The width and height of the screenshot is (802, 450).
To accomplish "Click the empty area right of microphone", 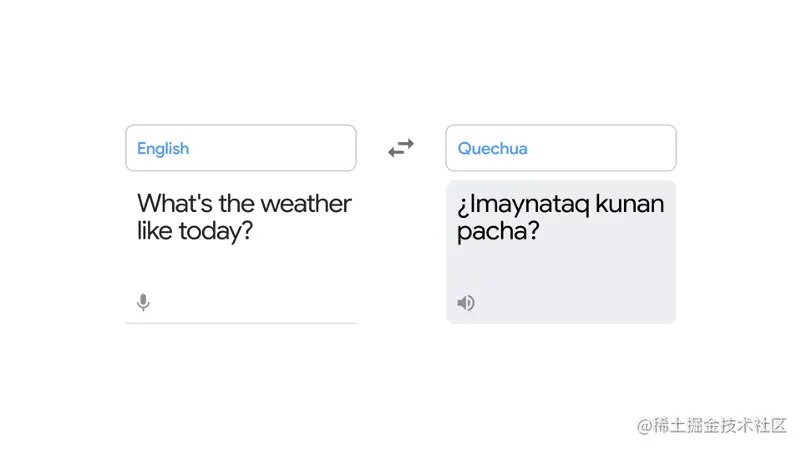I will (250, 302).
